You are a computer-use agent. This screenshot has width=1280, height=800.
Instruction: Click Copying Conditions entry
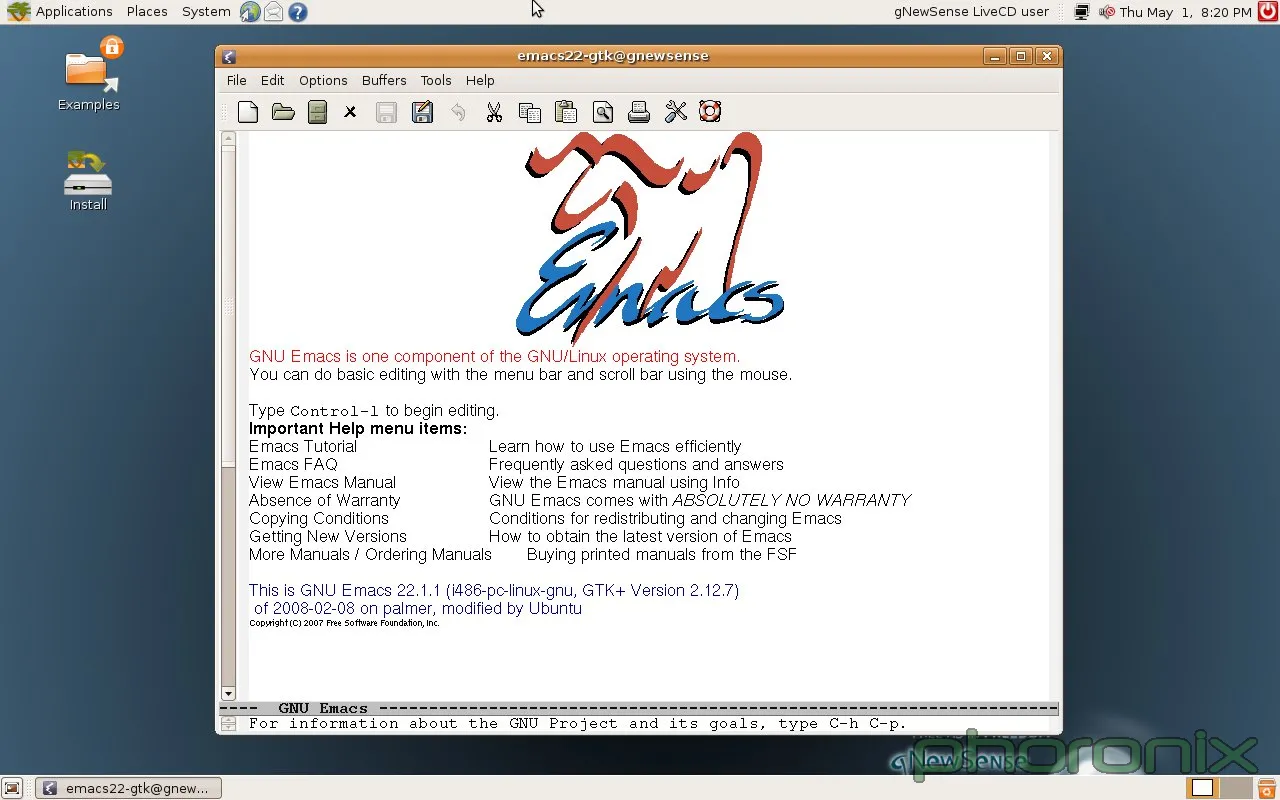[x=319, y=518]
